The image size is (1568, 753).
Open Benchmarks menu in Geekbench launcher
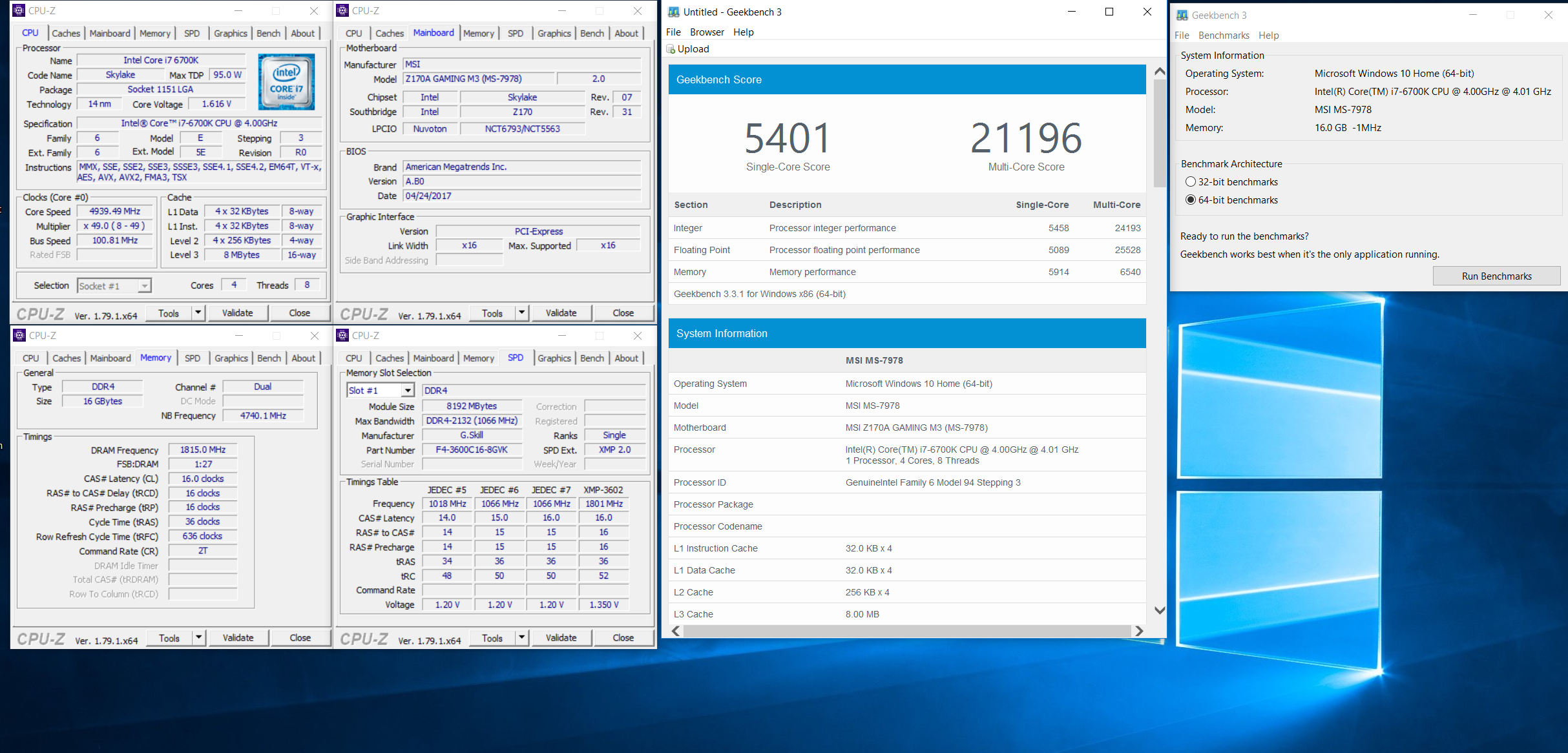tap(1223, 36)
